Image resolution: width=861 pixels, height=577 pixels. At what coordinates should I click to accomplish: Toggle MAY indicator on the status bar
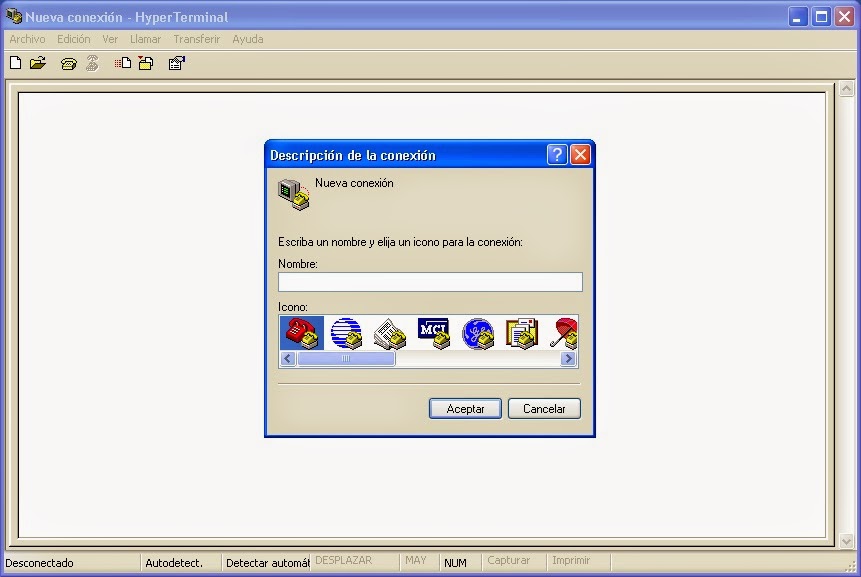pos(417,561)
